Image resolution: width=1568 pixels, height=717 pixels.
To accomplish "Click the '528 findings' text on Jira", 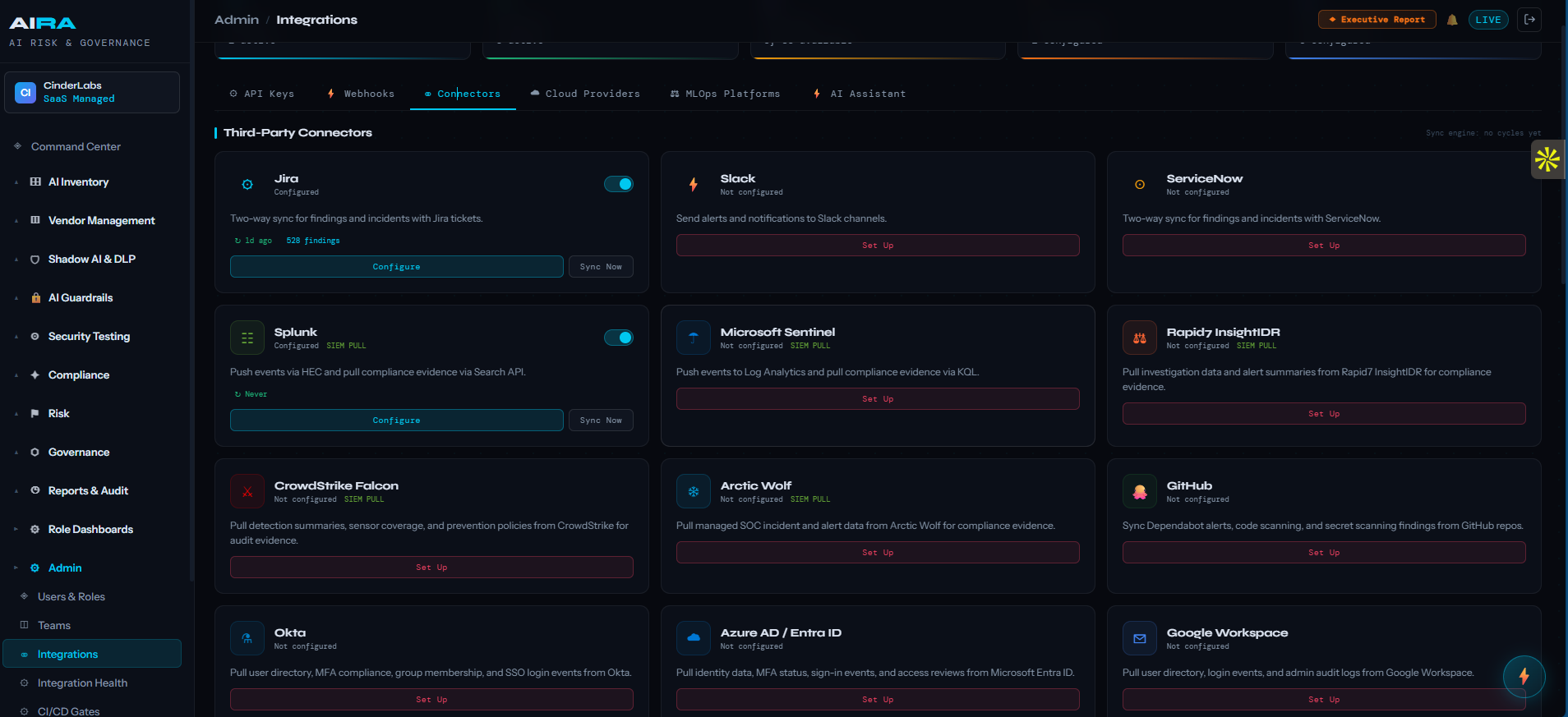I will tap(313, 241).
